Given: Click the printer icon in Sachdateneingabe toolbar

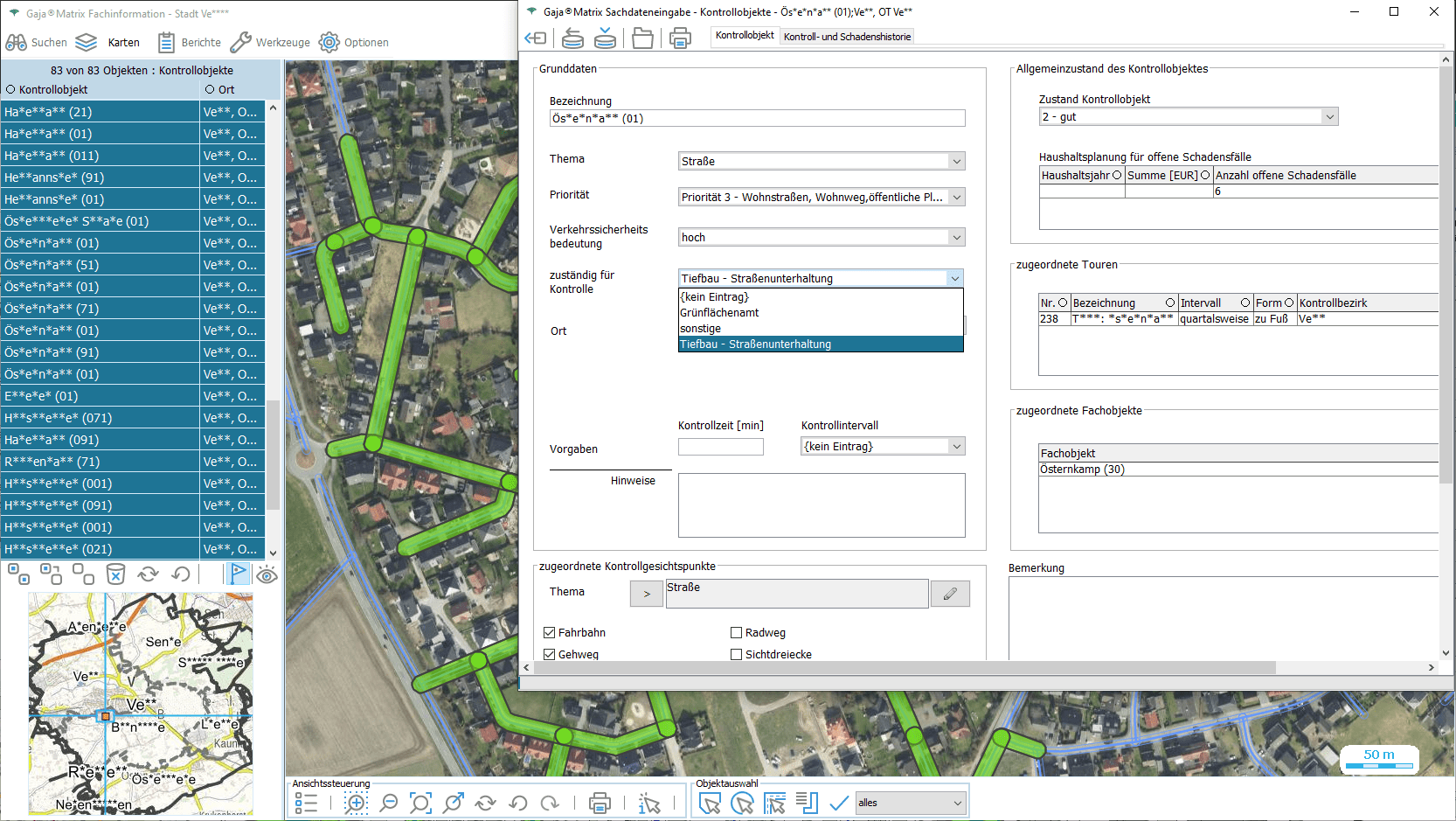Looking at the screenshot, I should pos(680,38).
